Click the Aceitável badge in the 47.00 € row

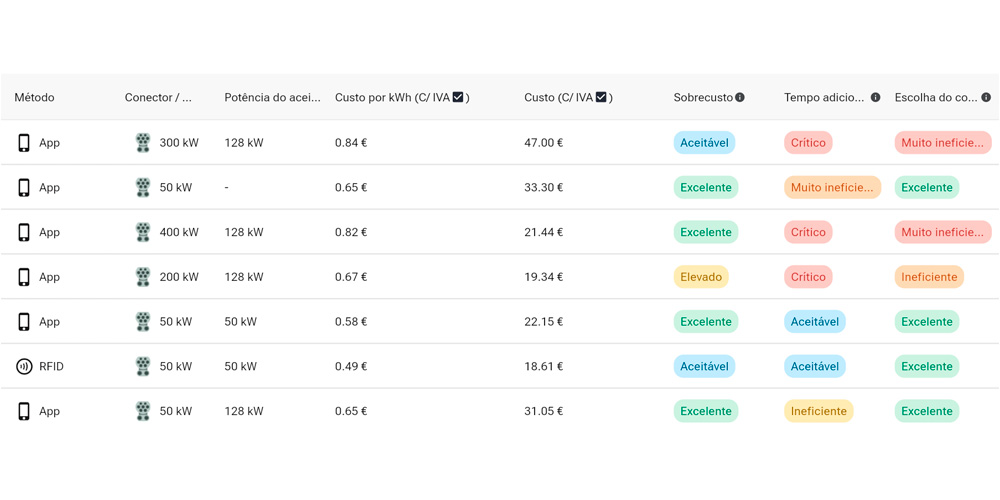point(704,143)
